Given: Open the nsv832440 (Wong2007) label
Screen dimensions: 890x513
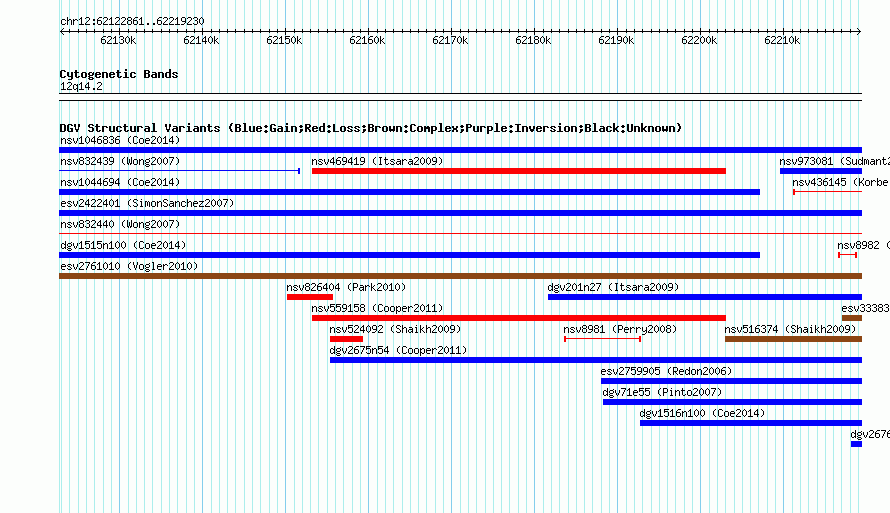Looking at the screenshot, I should tap(120, 224).
